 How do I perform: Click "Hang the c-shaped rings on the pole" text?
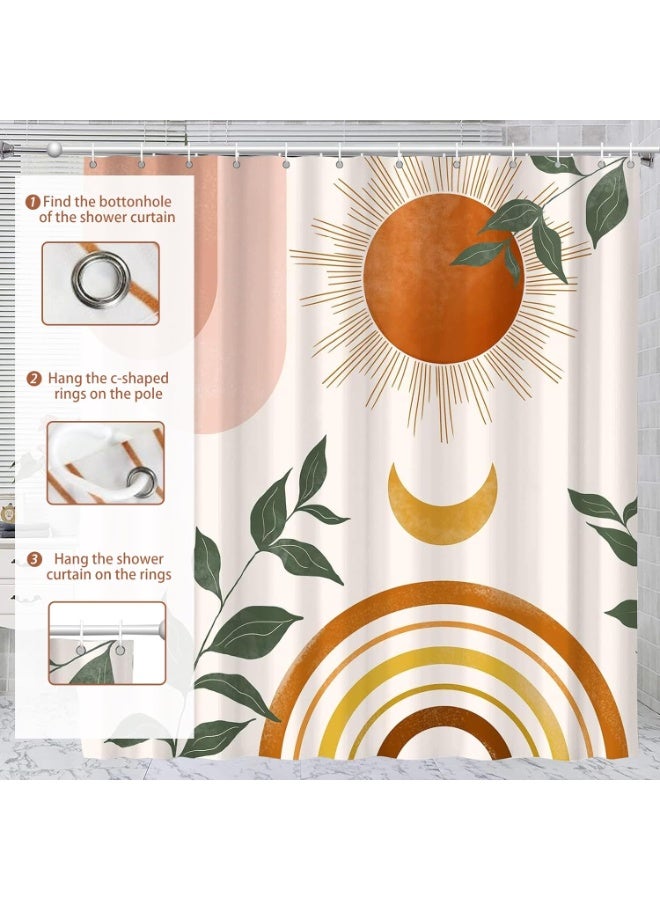(x=106, y=386)
